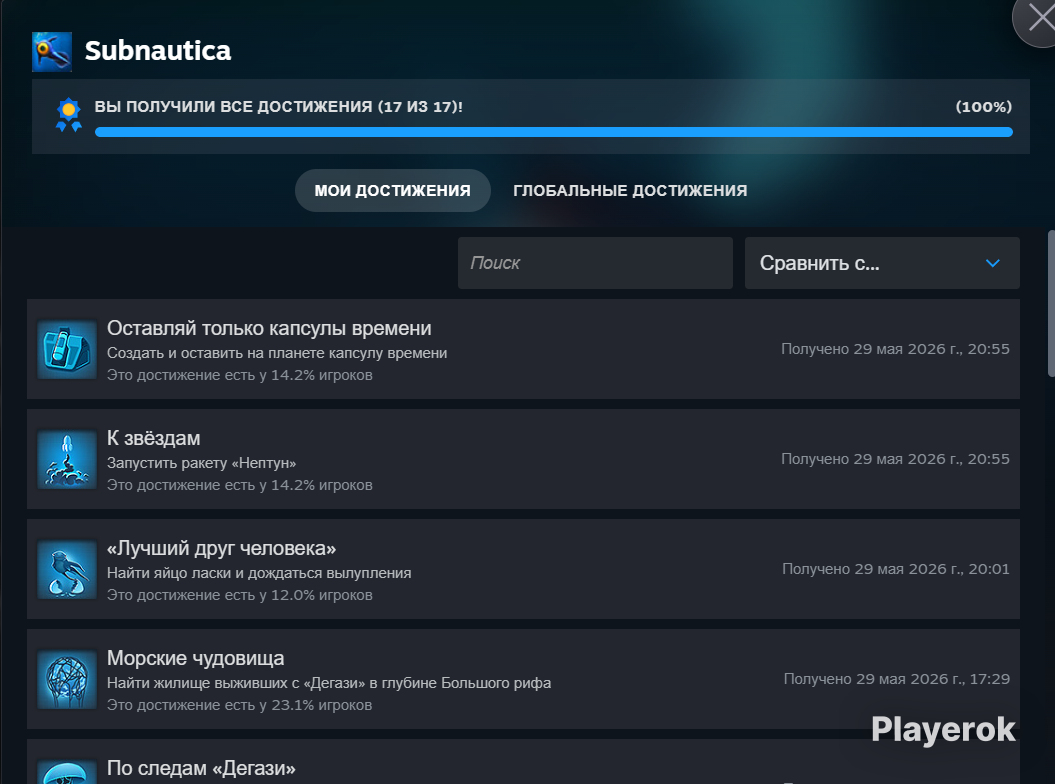This screenshot has height=784, width=1055.
Task: Click the 20:55 timestamp of time capsule achievement
Action: [896, 349]
